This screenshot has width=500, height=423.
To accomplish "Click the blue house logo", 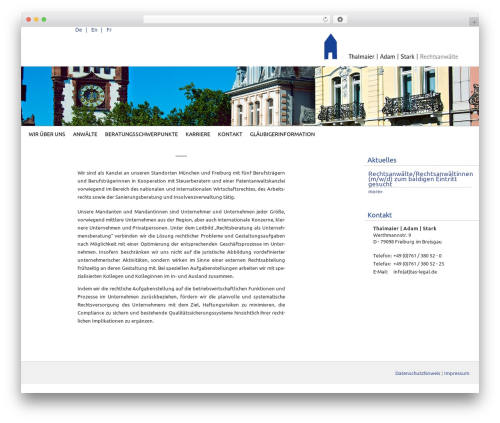I will pyautogui.click(x=330, y=47).
